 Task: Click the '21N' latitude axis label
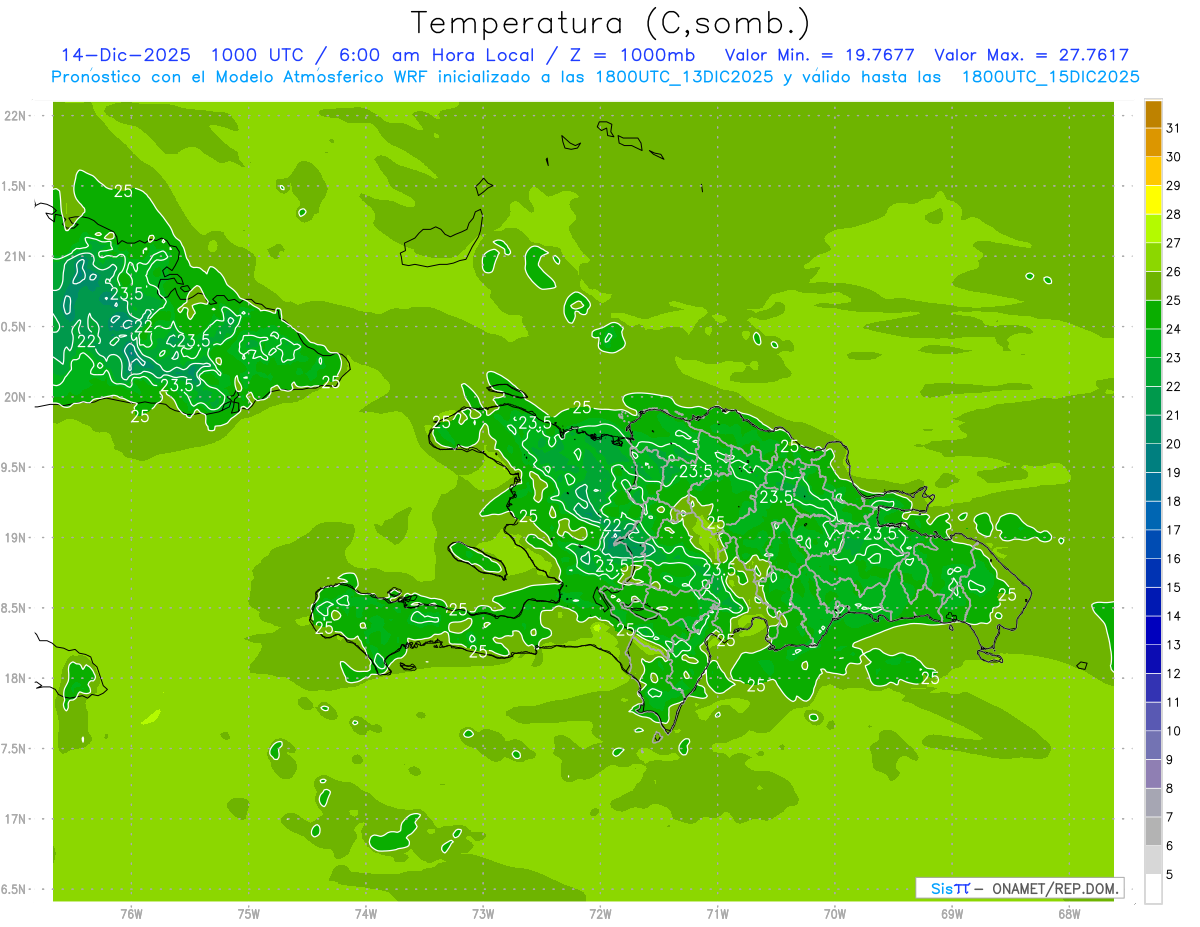pos(15,257)
